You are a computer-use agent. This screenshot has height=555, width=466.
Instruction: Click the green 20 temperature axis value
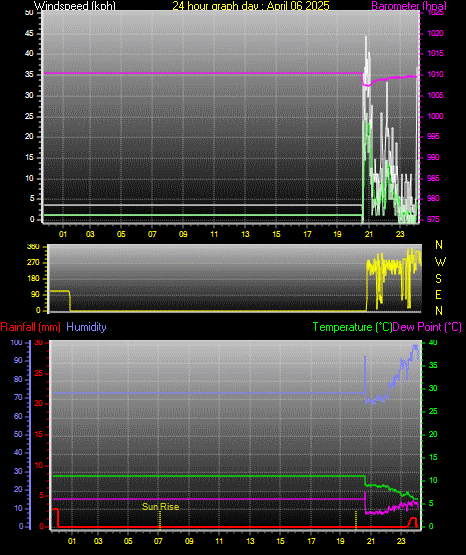(433, 434)
